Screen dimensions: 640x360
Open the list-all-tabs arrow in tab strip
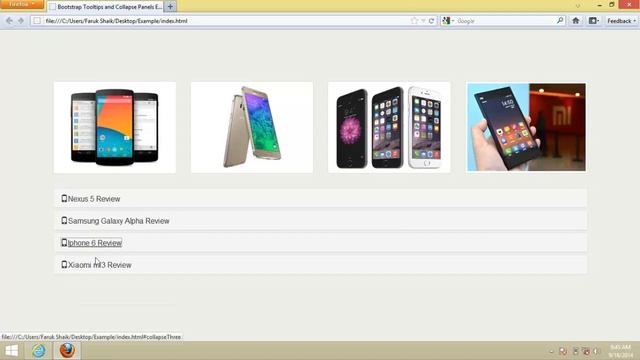pyautogui.click(x=578, y=6)
